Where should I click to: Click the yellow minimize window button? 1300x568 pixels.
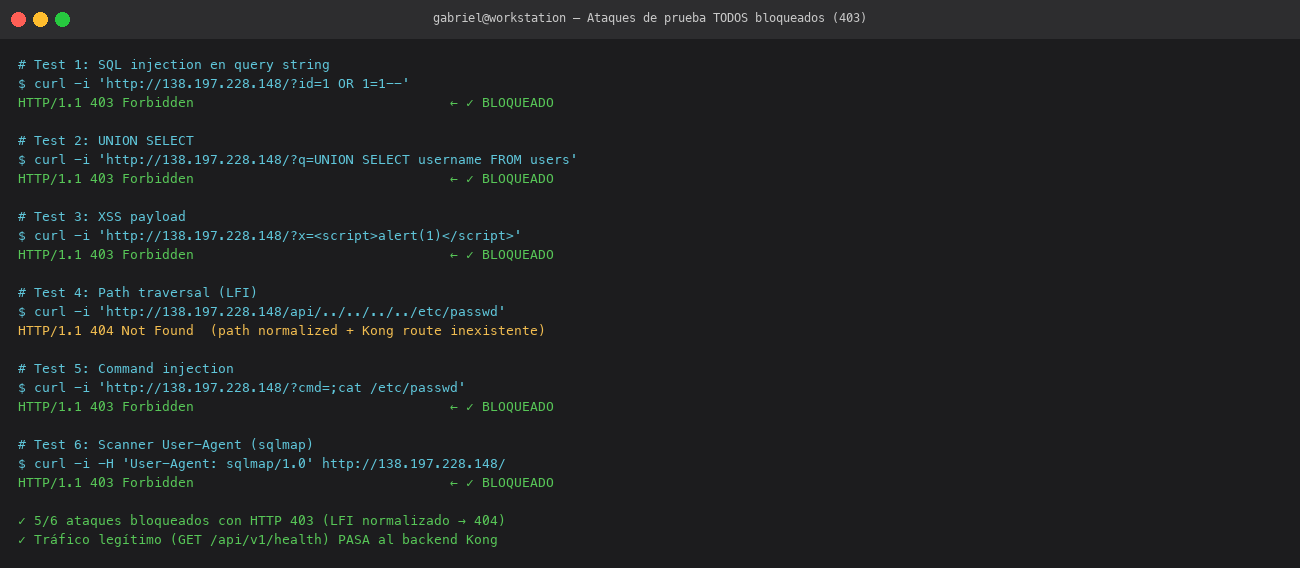point(40,19)
